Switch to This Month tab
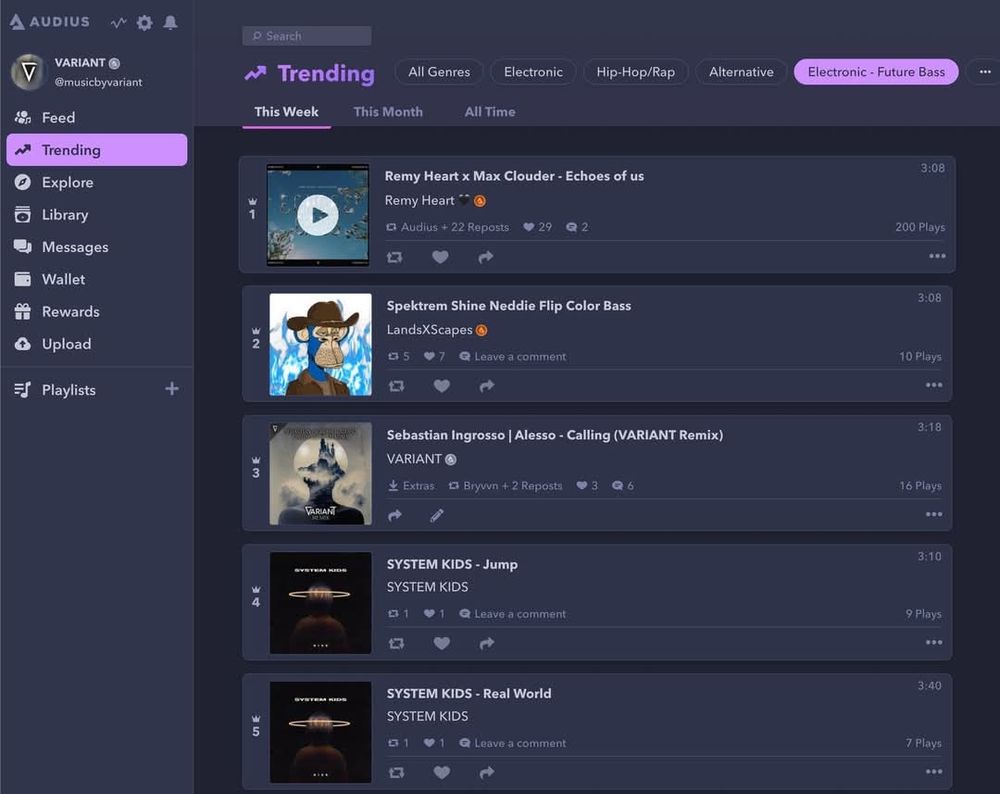 388,112
